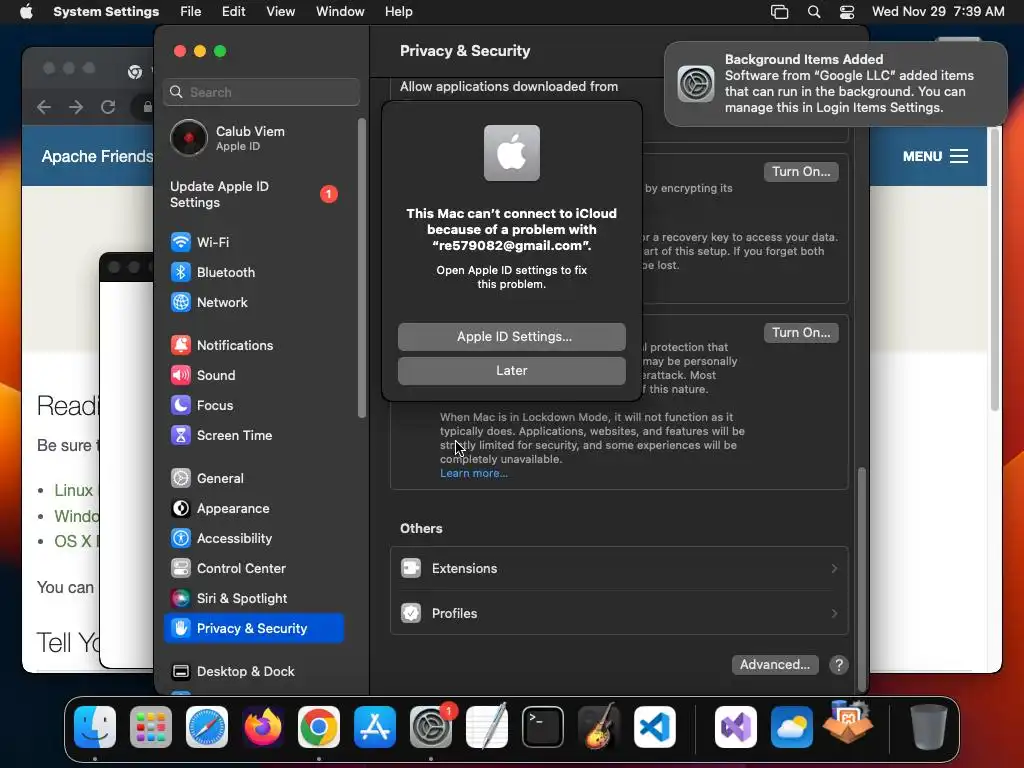Turn on Lockdown Mode button
1024x768 pixels.
tap(801, 333)
